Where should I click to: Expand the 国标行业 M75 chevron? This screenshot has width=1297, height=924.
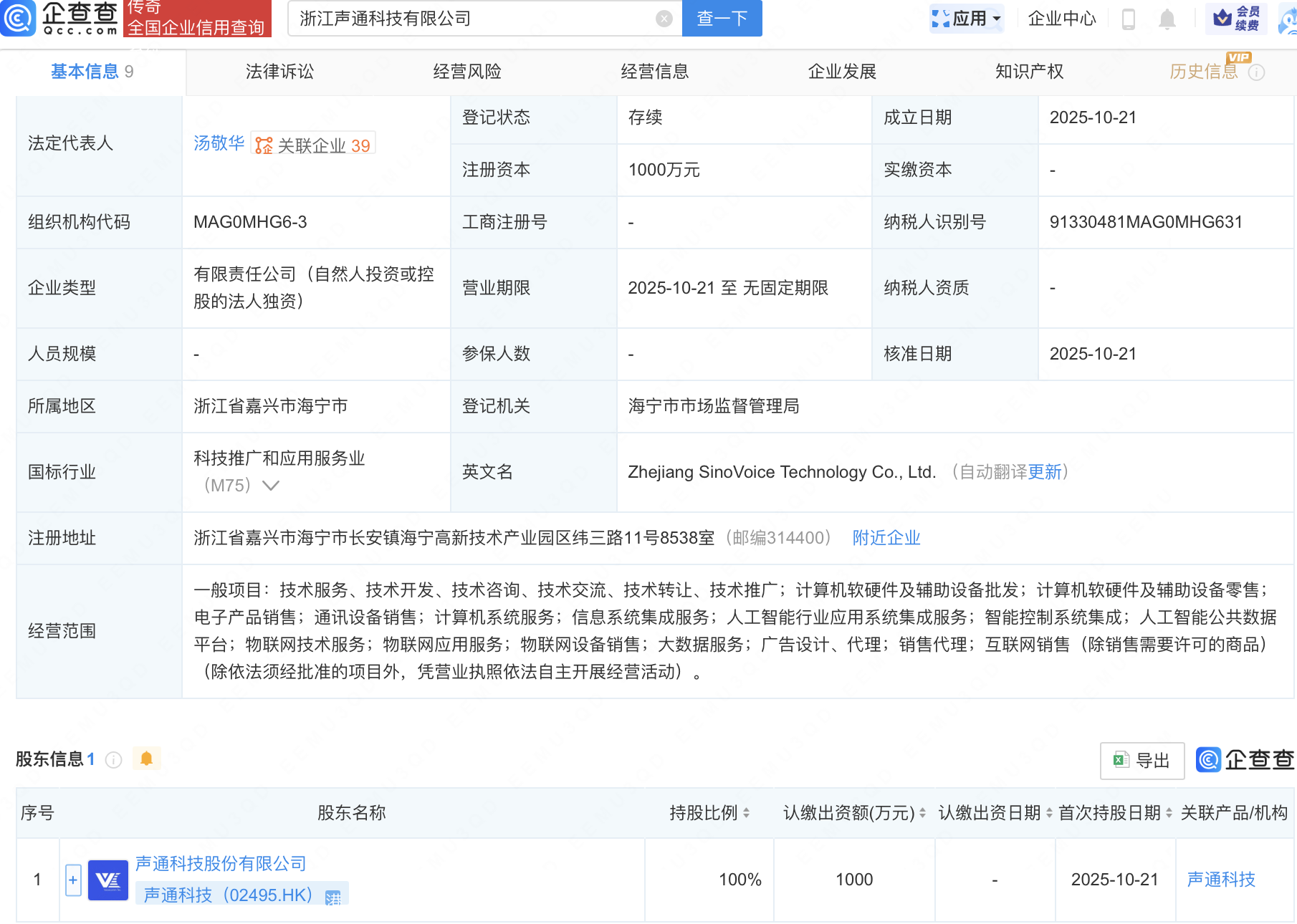[x=271, y=486]
